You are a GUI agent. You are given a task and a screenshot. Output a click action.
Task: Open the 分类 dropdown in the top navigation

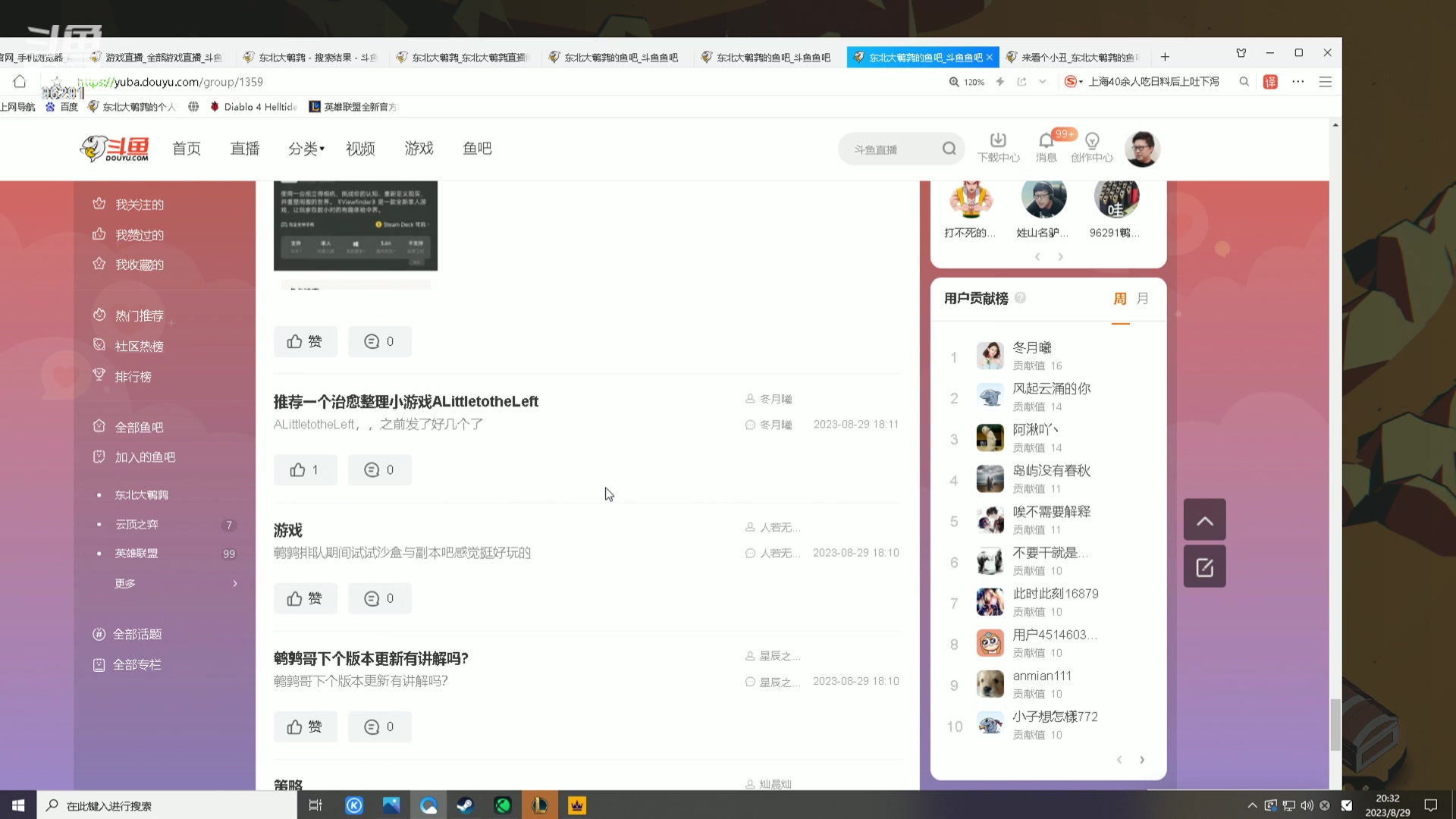pos(306,148)
